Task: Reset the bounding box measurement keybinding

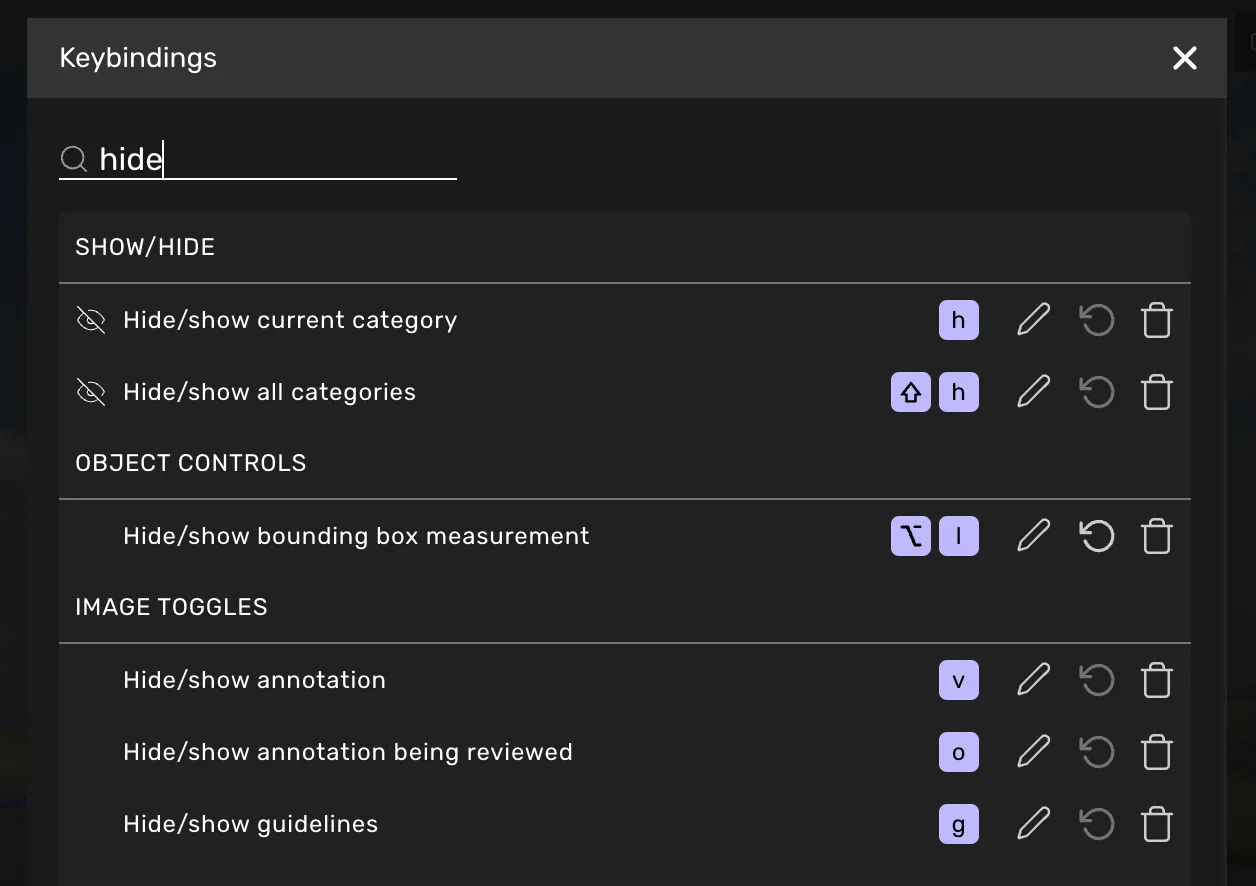Action: [x=1097, y=536]
